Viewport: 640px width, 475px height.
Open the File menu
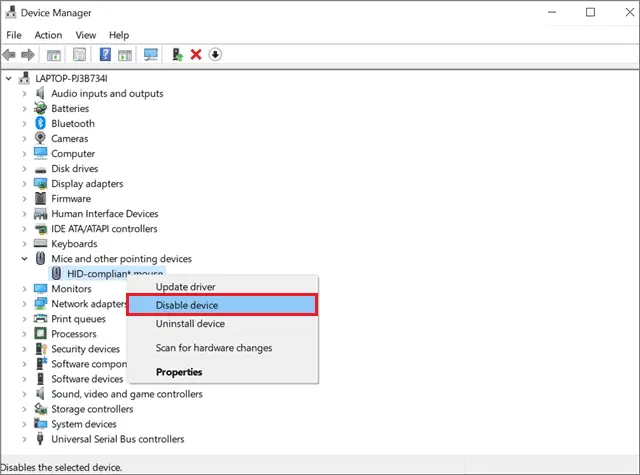point(14,35)
